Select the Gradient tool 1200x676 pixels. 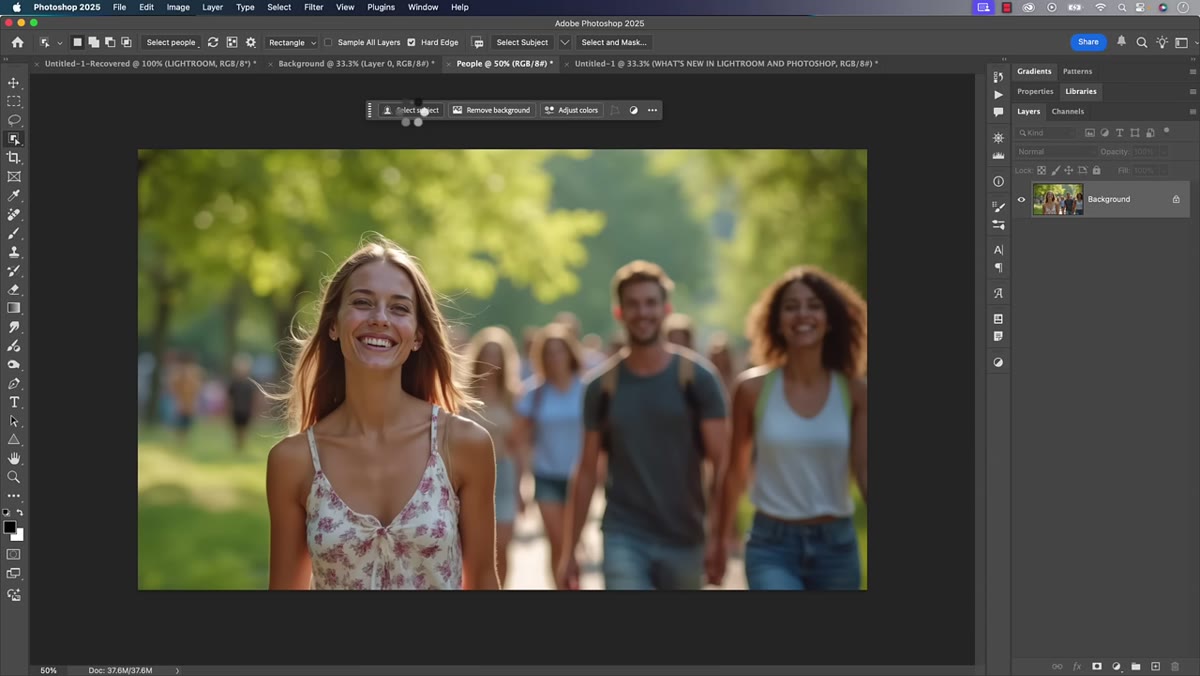point(14,308)
